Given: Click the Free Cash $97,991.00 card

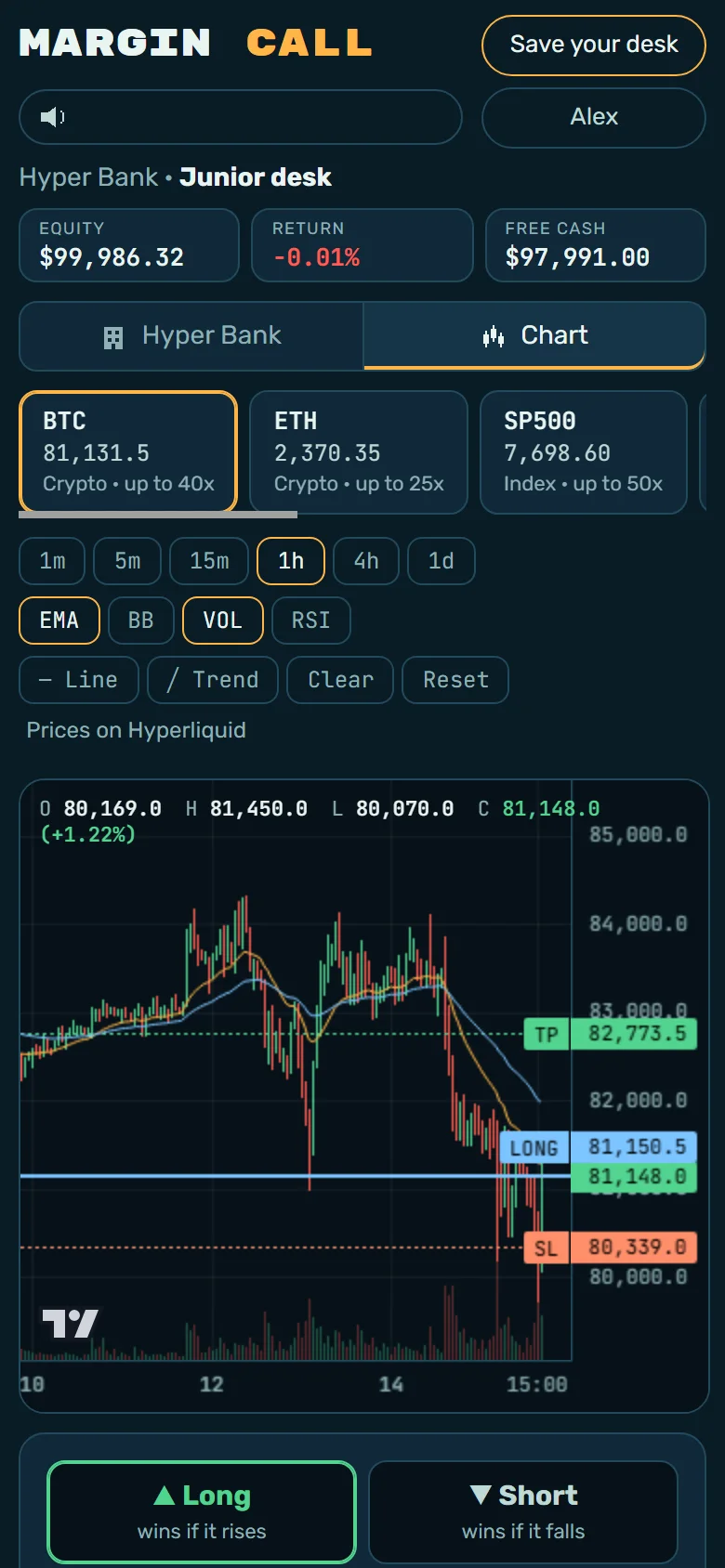Looking at the screenshot, I should [x=596, y=245].
